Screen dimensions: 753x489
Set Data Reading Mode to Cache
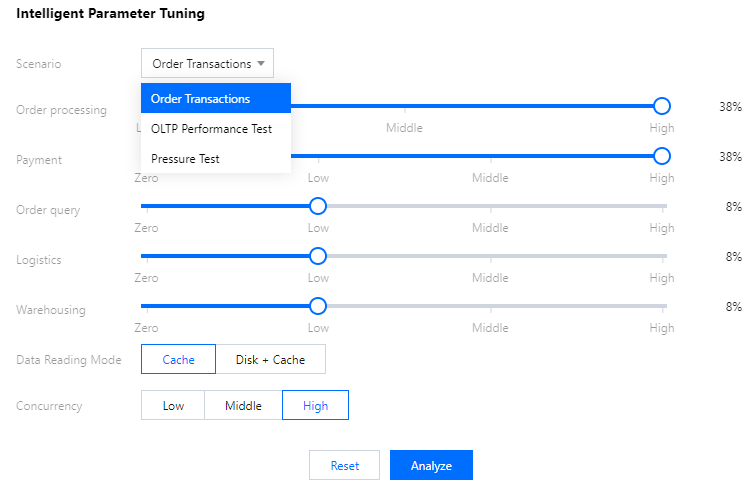tap(178, 359)
